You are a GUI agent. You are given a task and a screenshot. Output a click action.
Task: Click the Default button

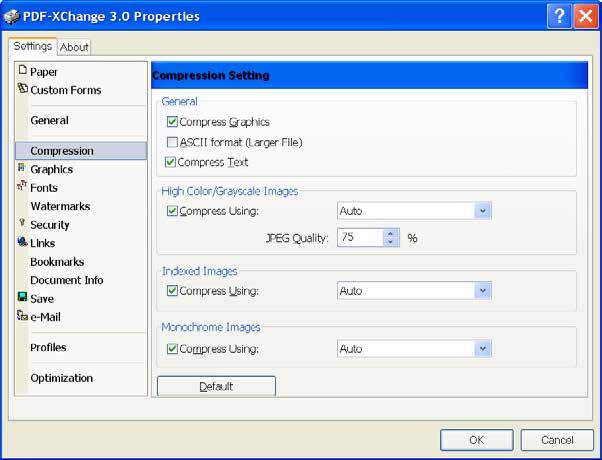coord(216,386)
